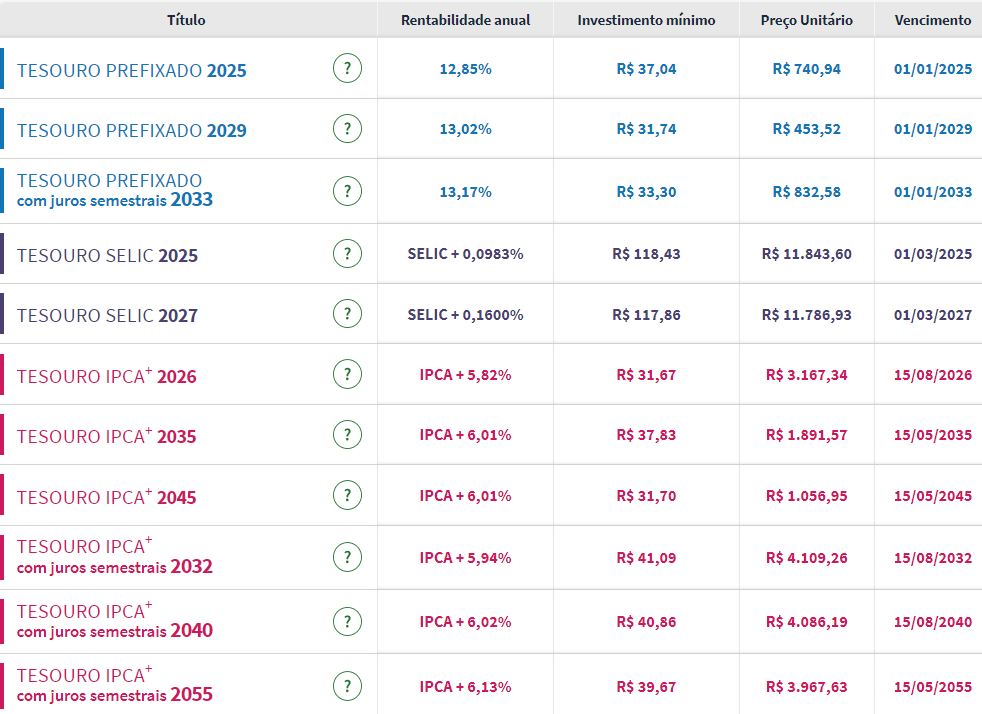Open the Tesouro Prefixado 2025 title link
This screenshot has width=982, height=714.
pyautogui.click(x=131, y=71)
